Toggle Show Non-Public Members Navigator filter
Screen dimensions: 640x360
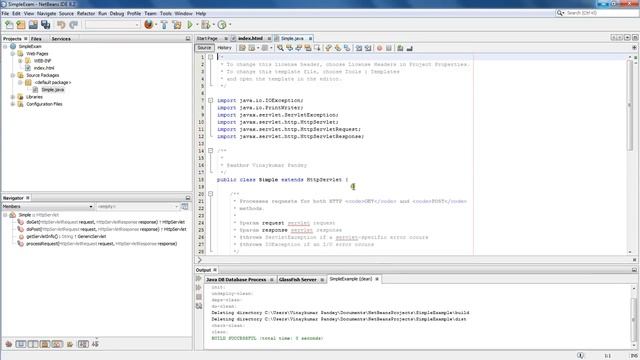45,344
